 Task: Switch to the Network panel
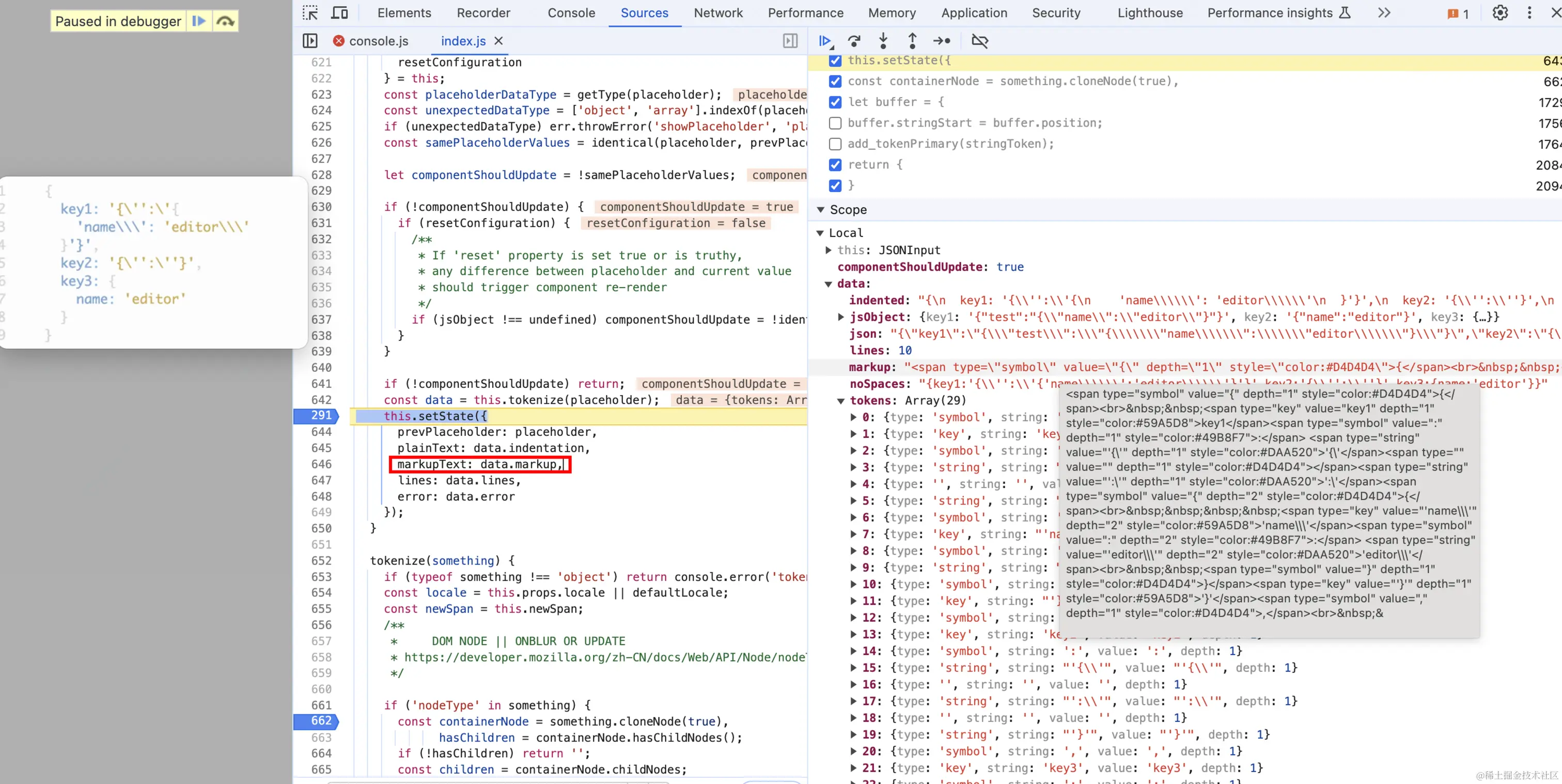[x=718, y=13]
